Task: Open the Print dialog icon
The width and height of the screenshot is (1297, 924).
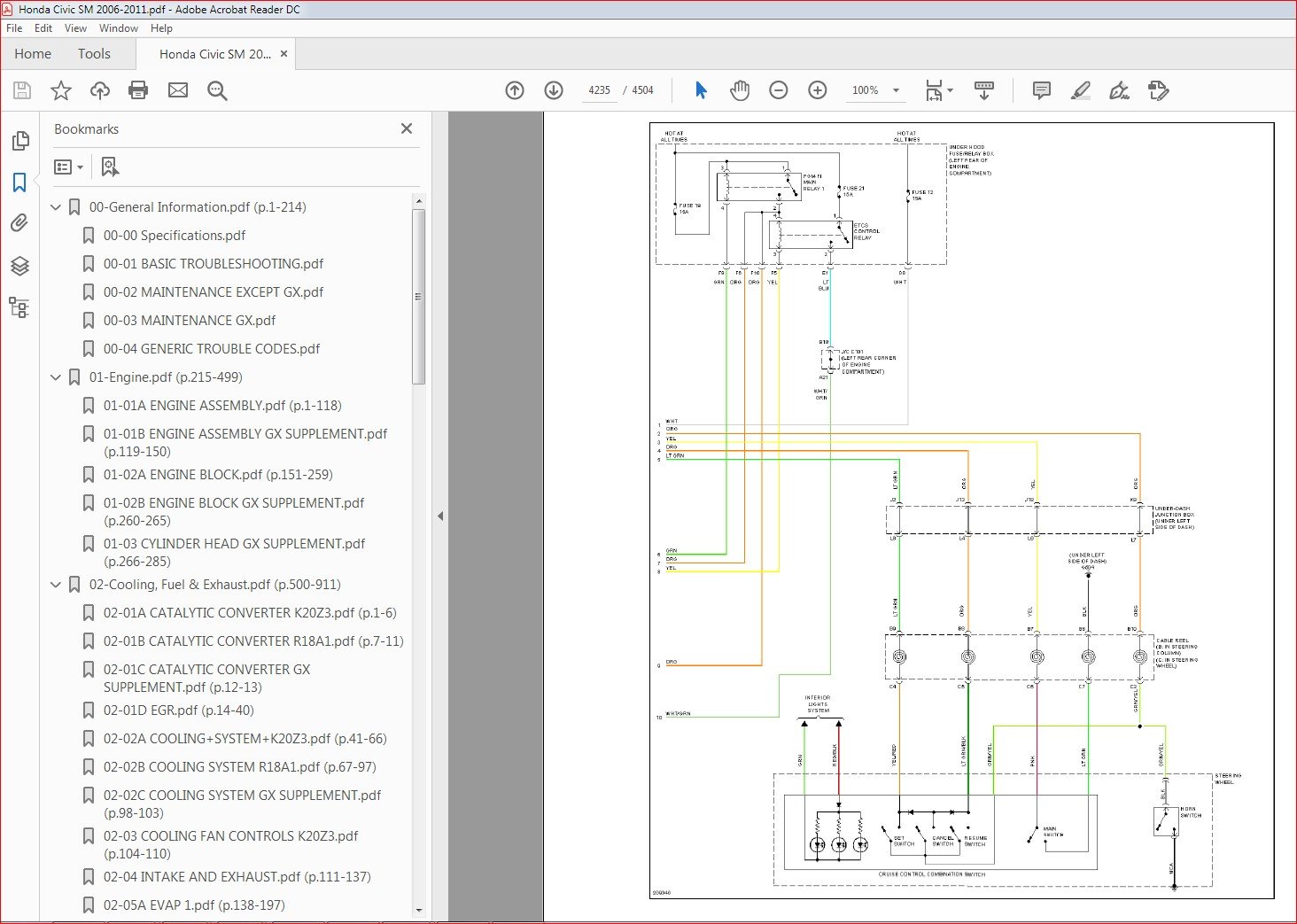Action: point(138,90)
